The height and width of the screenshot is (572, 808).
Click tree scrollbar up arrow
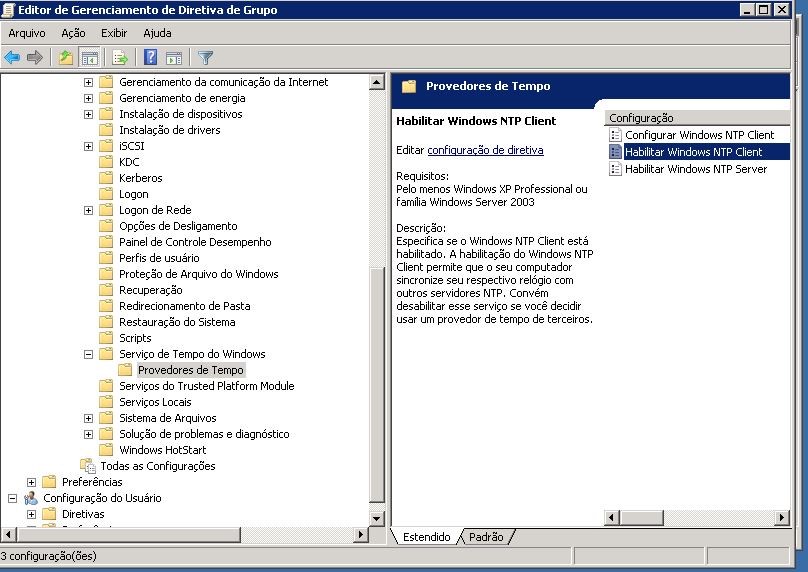tap(377, 82)
